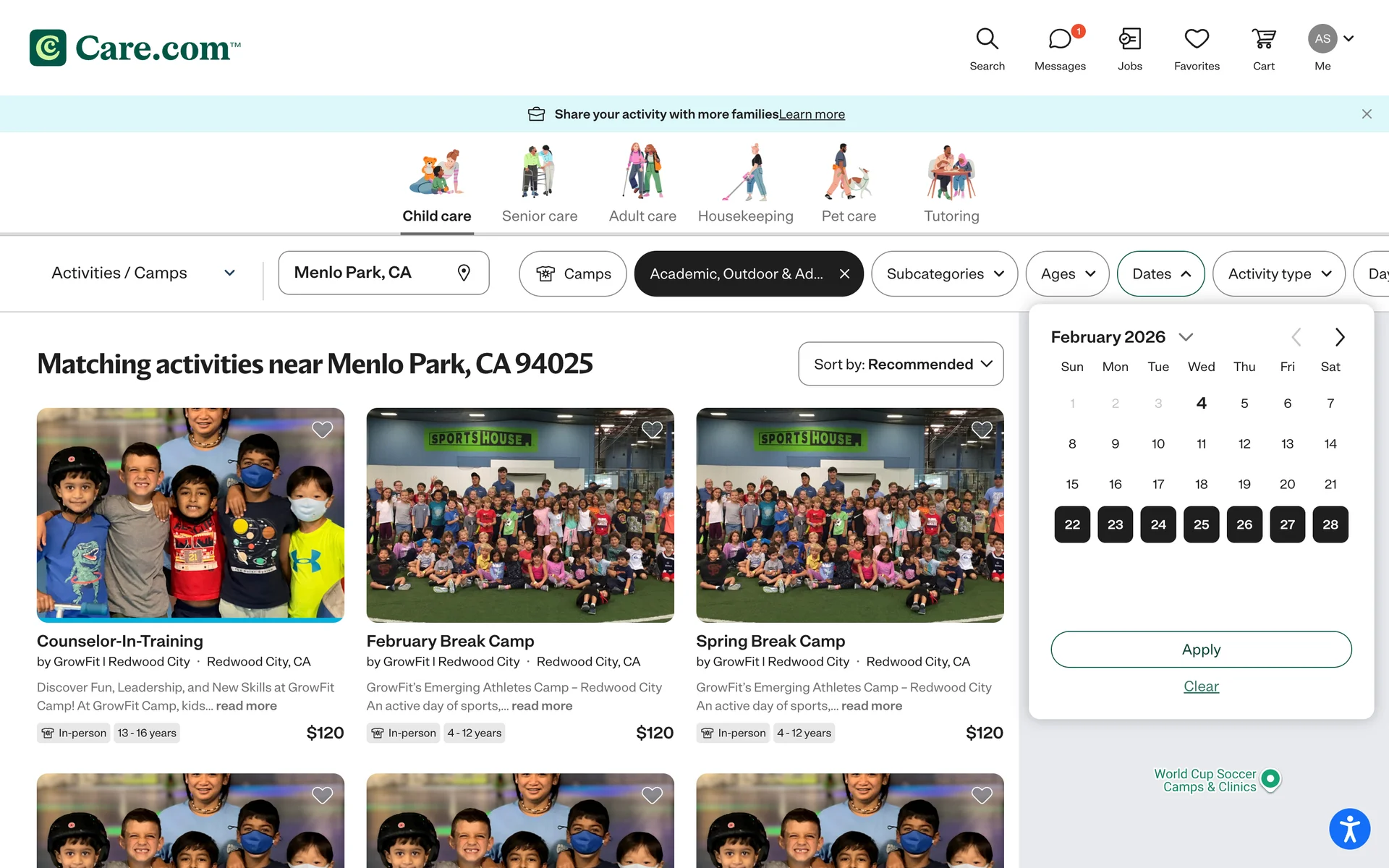Screen dimensions: 1389x868
Task: Favorite the February Break Camp card
Action: tap(652, 430)
